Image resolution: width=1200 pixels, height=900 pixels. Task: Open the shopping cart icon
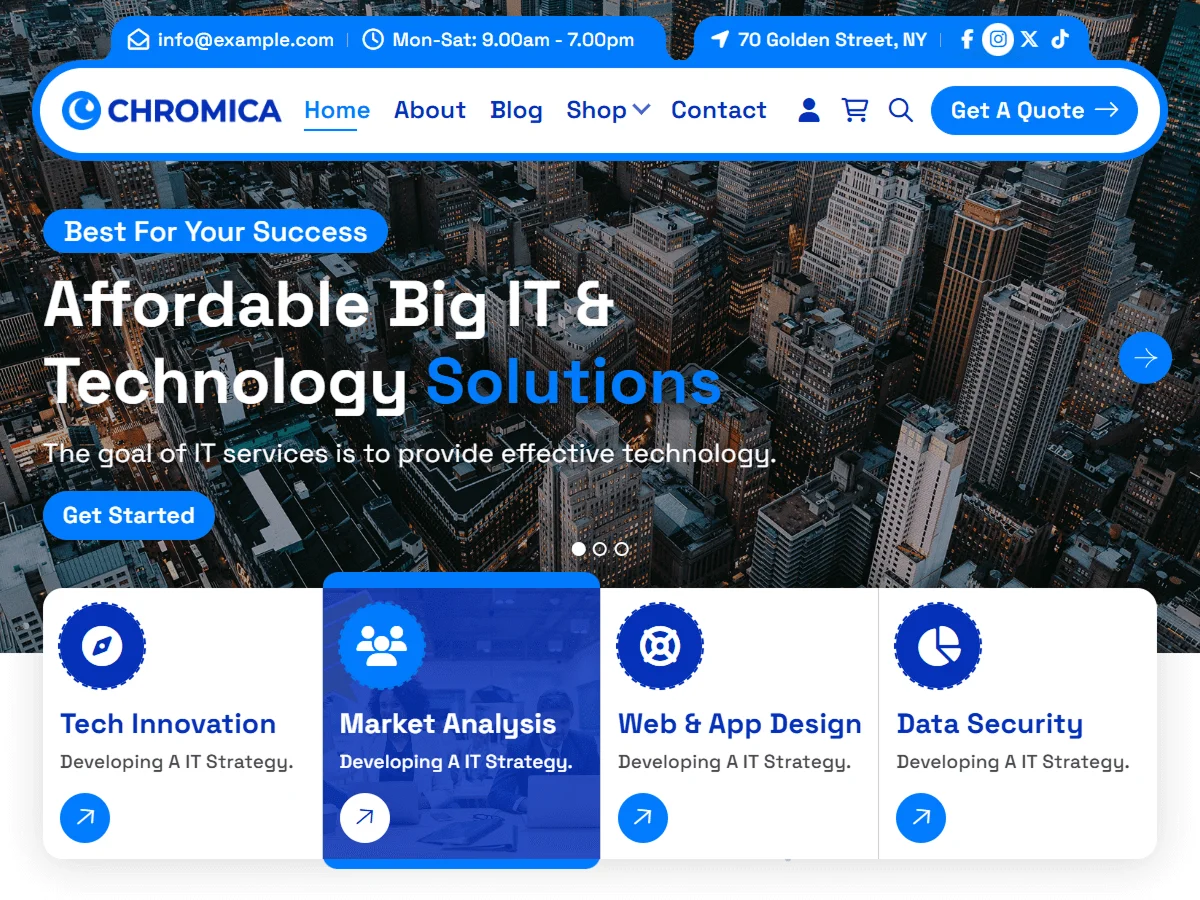click(x=855, y=110)
